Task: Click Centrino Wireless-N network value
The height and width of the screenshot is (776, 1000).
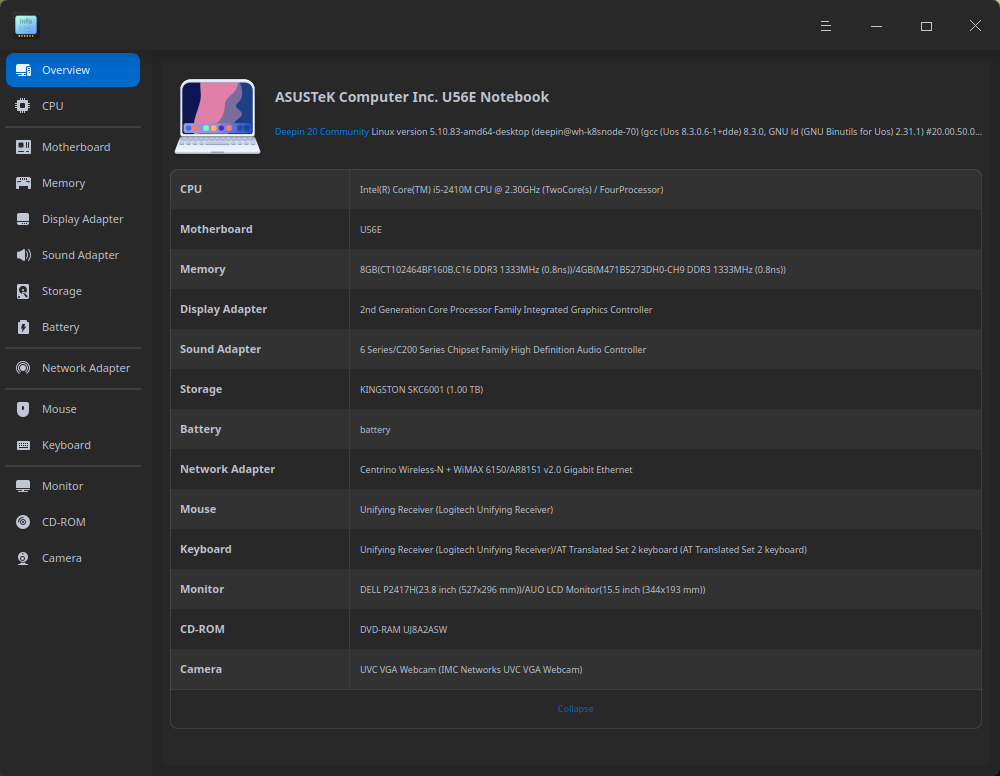Action: point(496,470)
